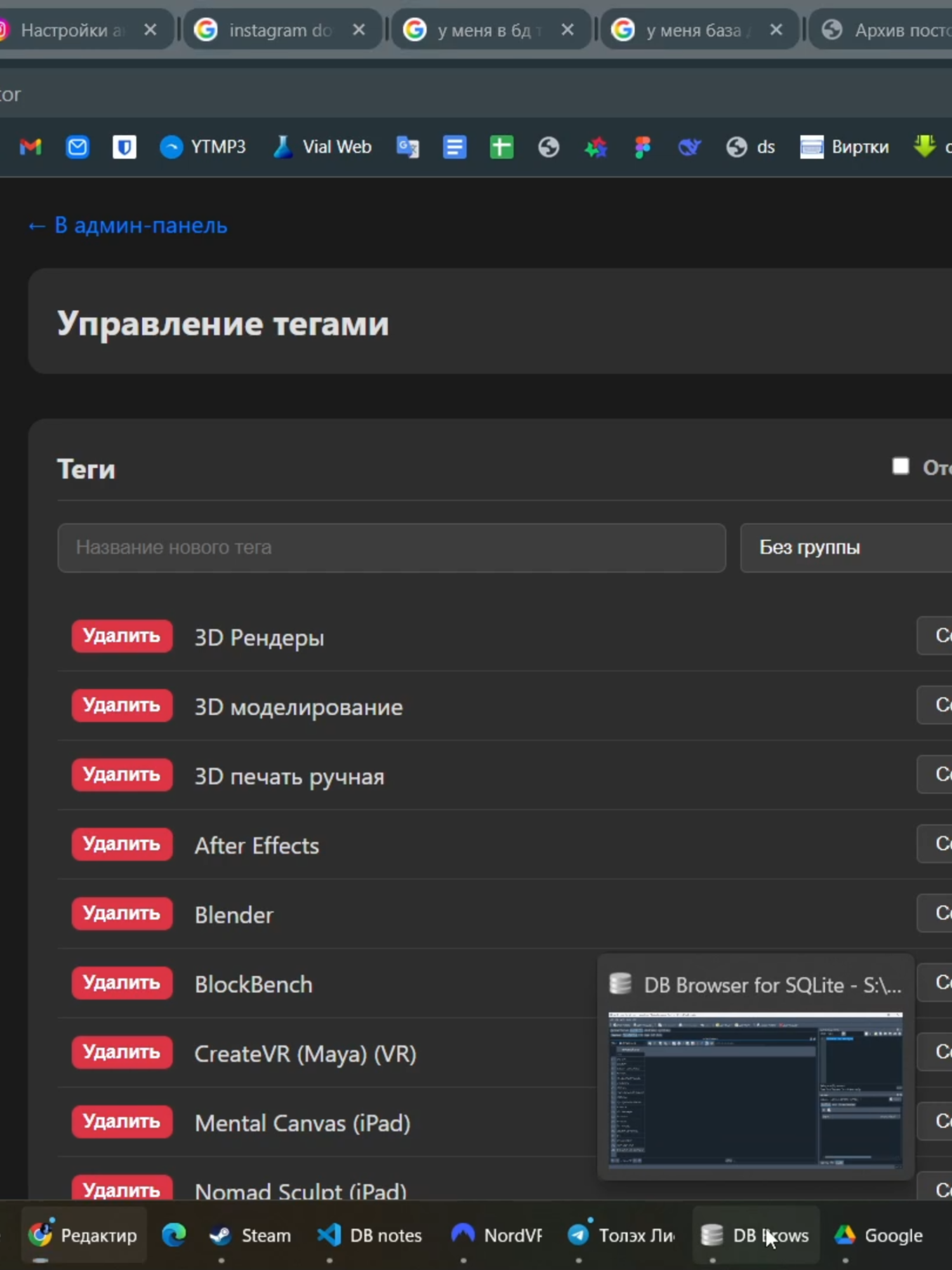Launch Microsoft Edge from the taskbar
Viewport: 952px width, 1270px height.
[x=174, y=1235]
